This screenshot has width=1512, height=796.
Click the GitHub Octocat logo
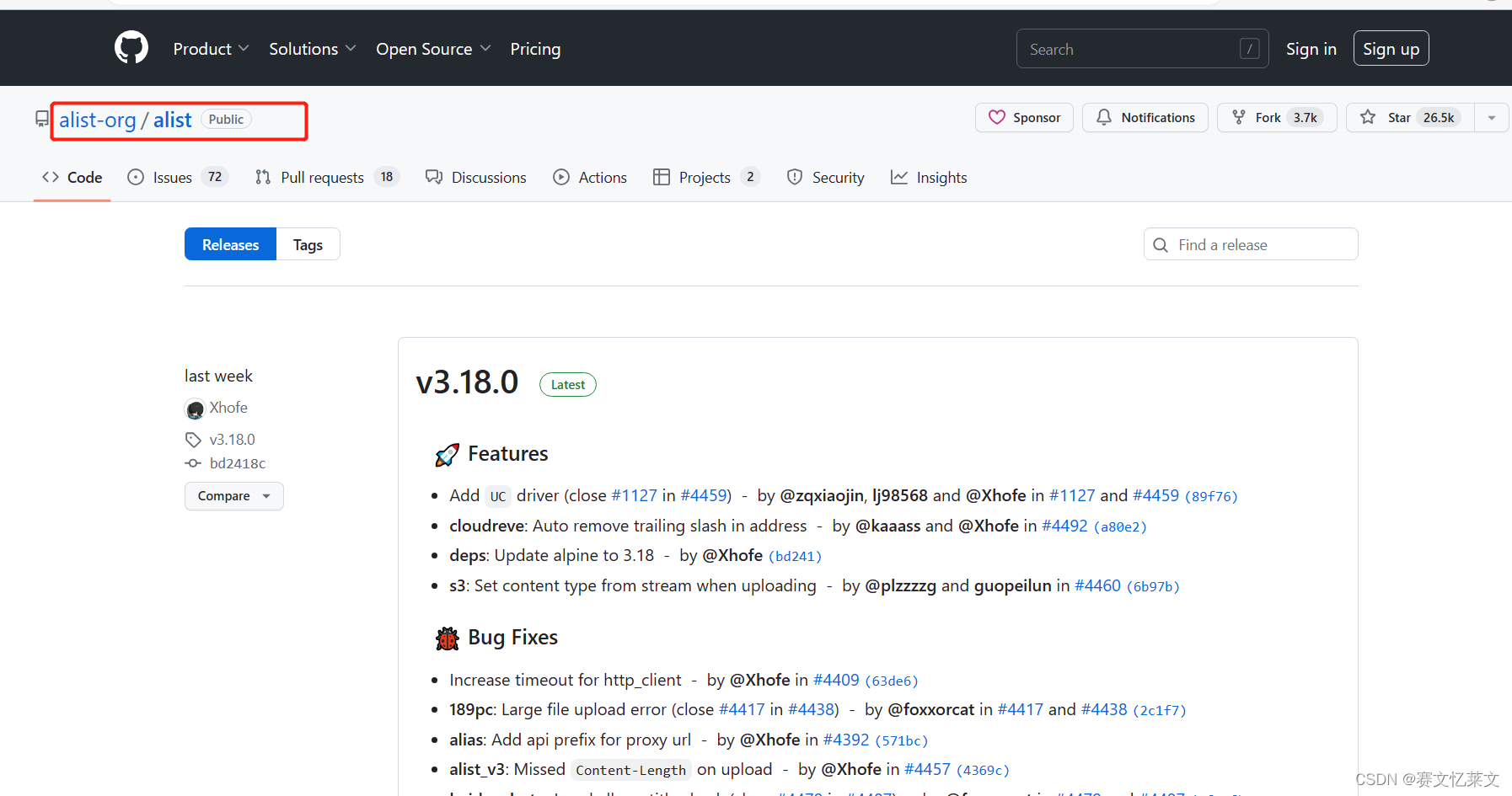point(131,48)
